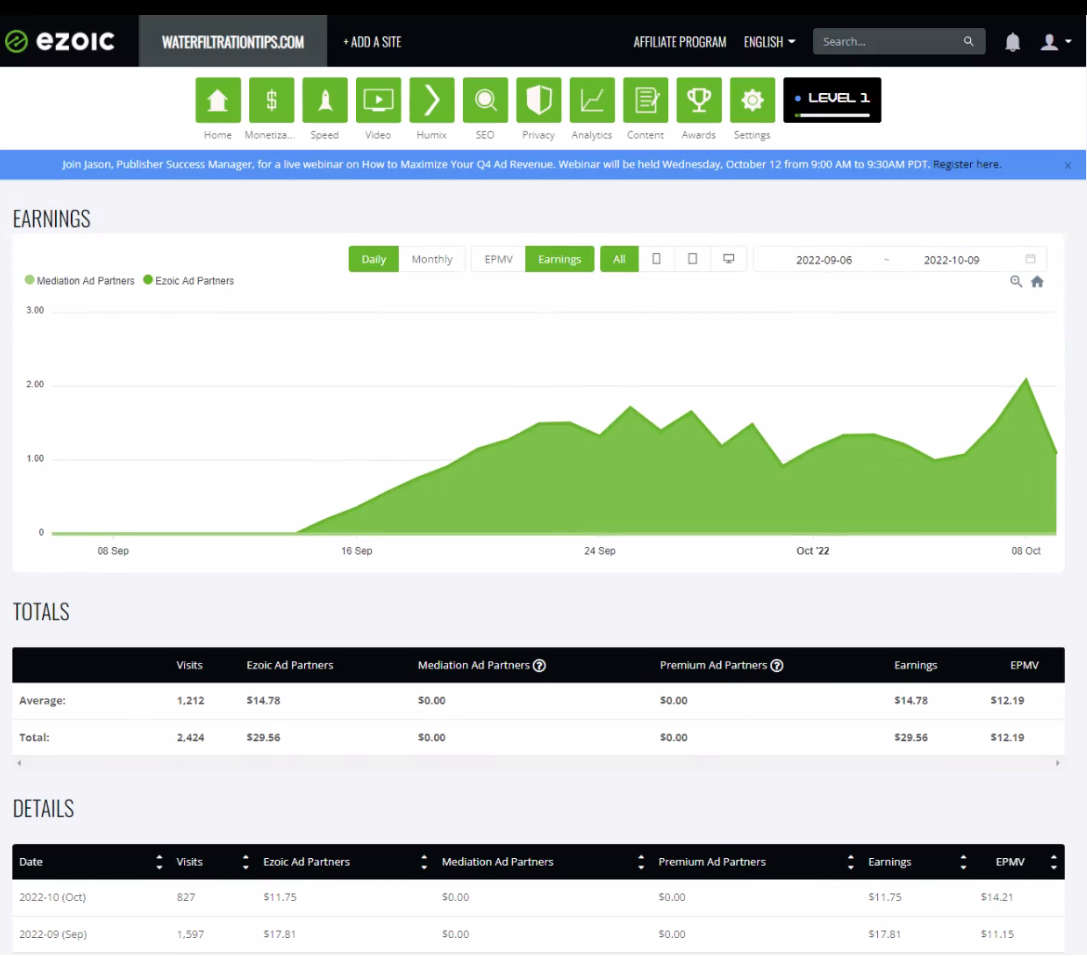Select the WATERFILTRATIONTIPS.COM site tab
The width and height of the screenshot is (1087, 956).
pyautogui.click(x=233, y=42)
